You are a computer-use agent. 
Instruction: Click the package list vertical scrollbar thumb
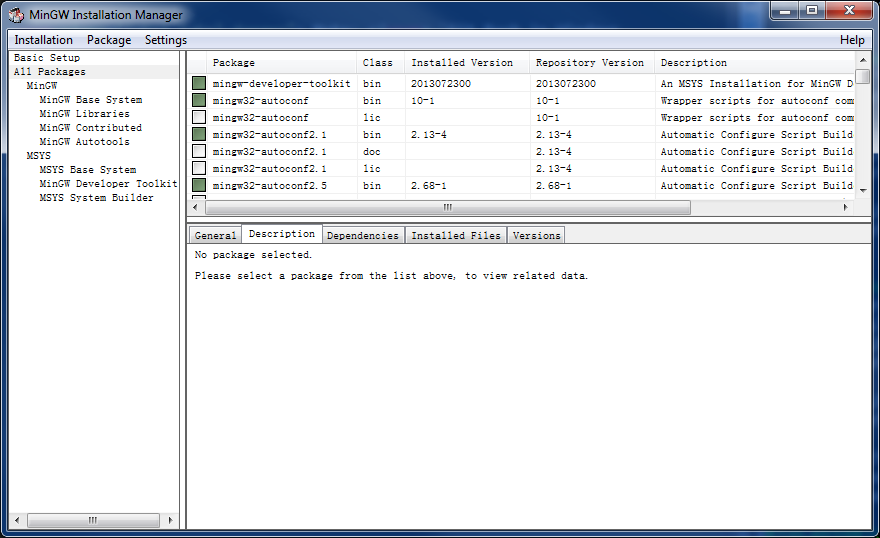pyautogui.click(x=863, y=77)
